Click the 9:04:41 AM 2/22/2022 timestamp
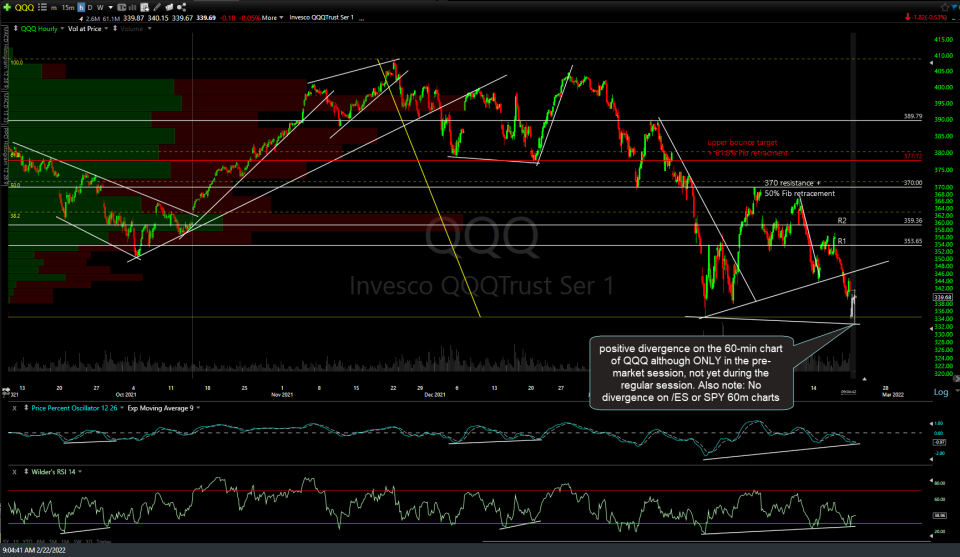This screenshot has width=960, height=557. tap(34, 550)
